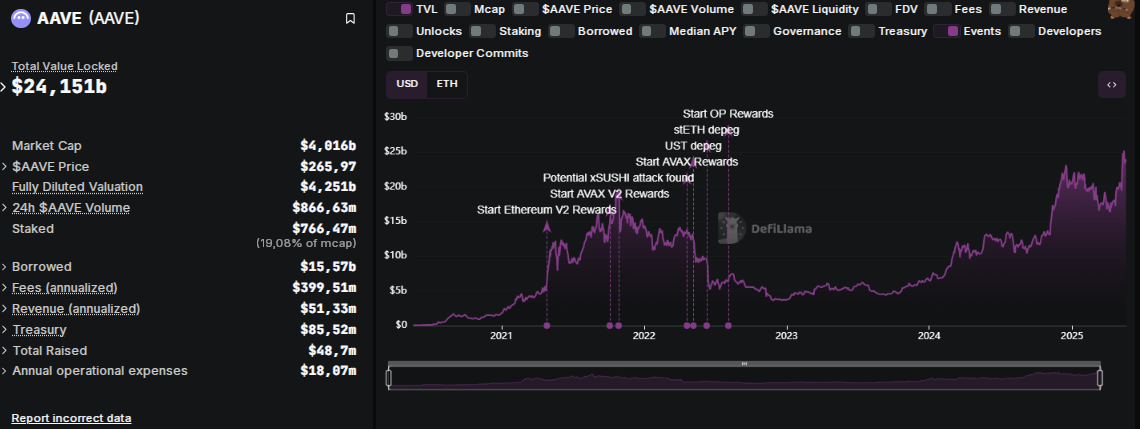Screen dimensions: 1140x429
Task: Enable the Fees chart series
Action: coord(939,9)
